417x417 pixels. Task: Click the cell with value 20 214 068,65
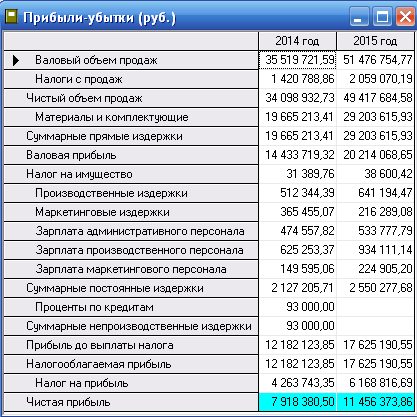point(375,155)
